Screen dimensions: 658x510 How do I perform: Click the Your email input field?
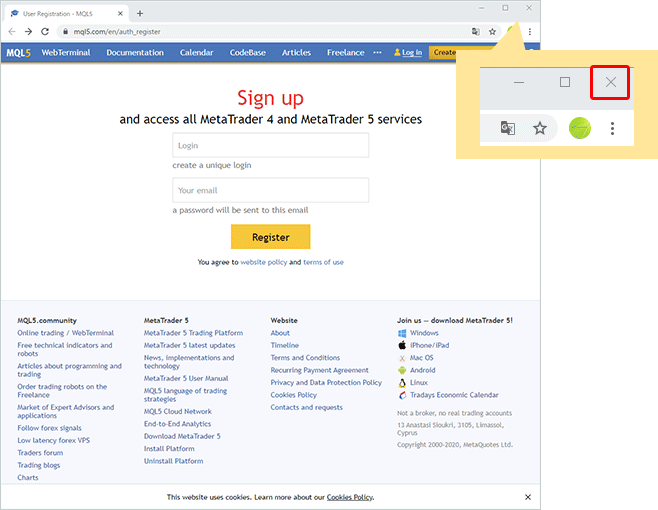tap(271, 190)
